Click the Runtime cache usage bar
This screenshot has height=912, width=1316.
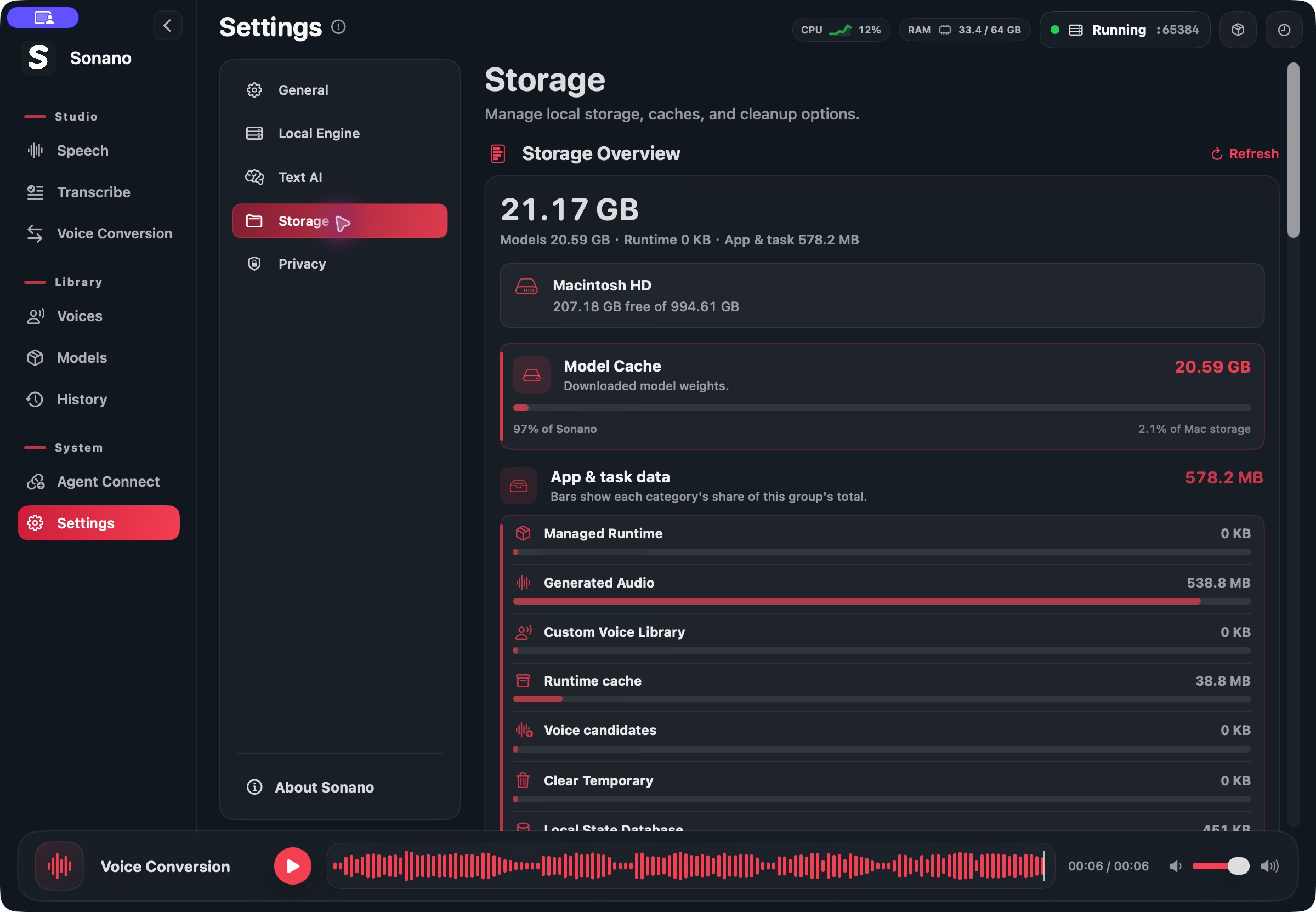882,699
